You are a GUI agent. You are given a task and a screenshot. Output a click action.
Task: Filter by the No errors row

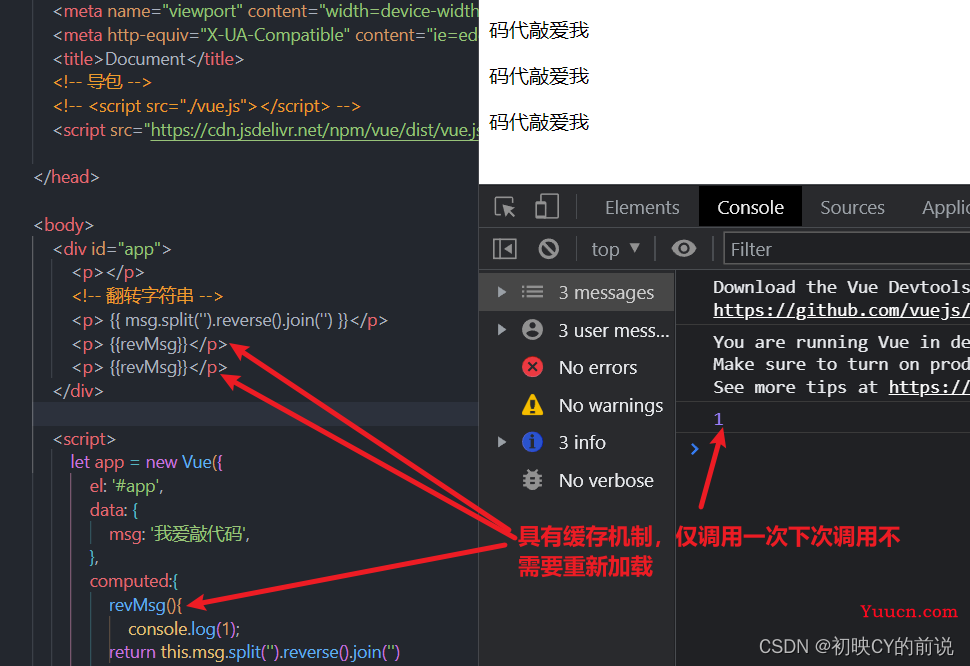(x=577, y=367)
